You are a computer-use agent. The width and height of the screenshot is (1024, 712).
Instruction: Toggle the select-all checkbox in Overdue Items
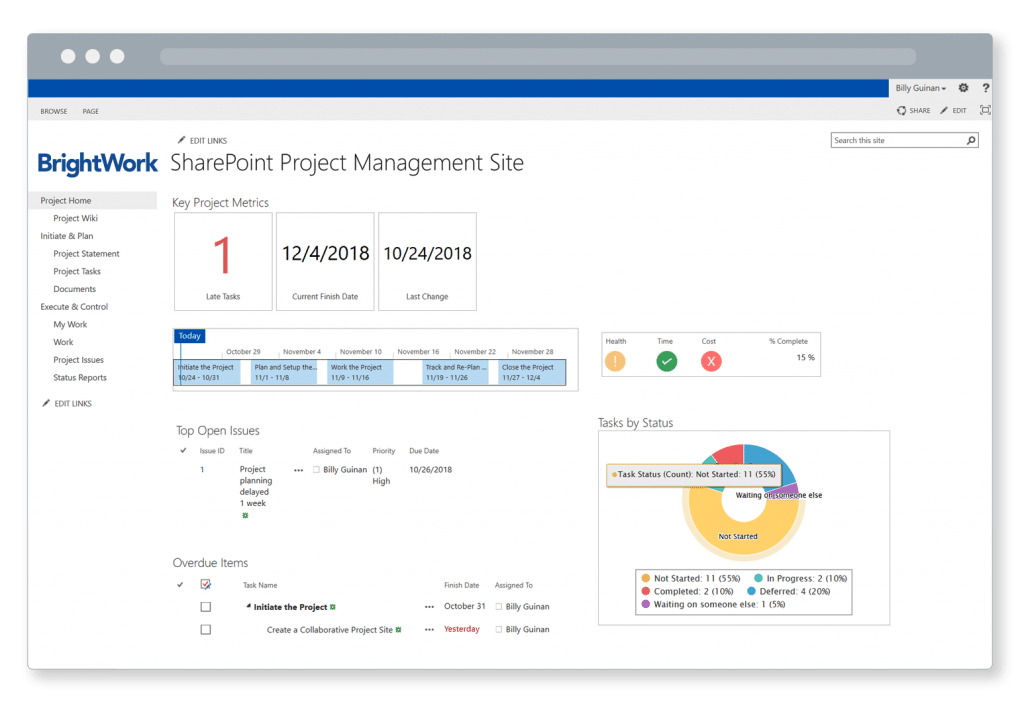point(206,584)
